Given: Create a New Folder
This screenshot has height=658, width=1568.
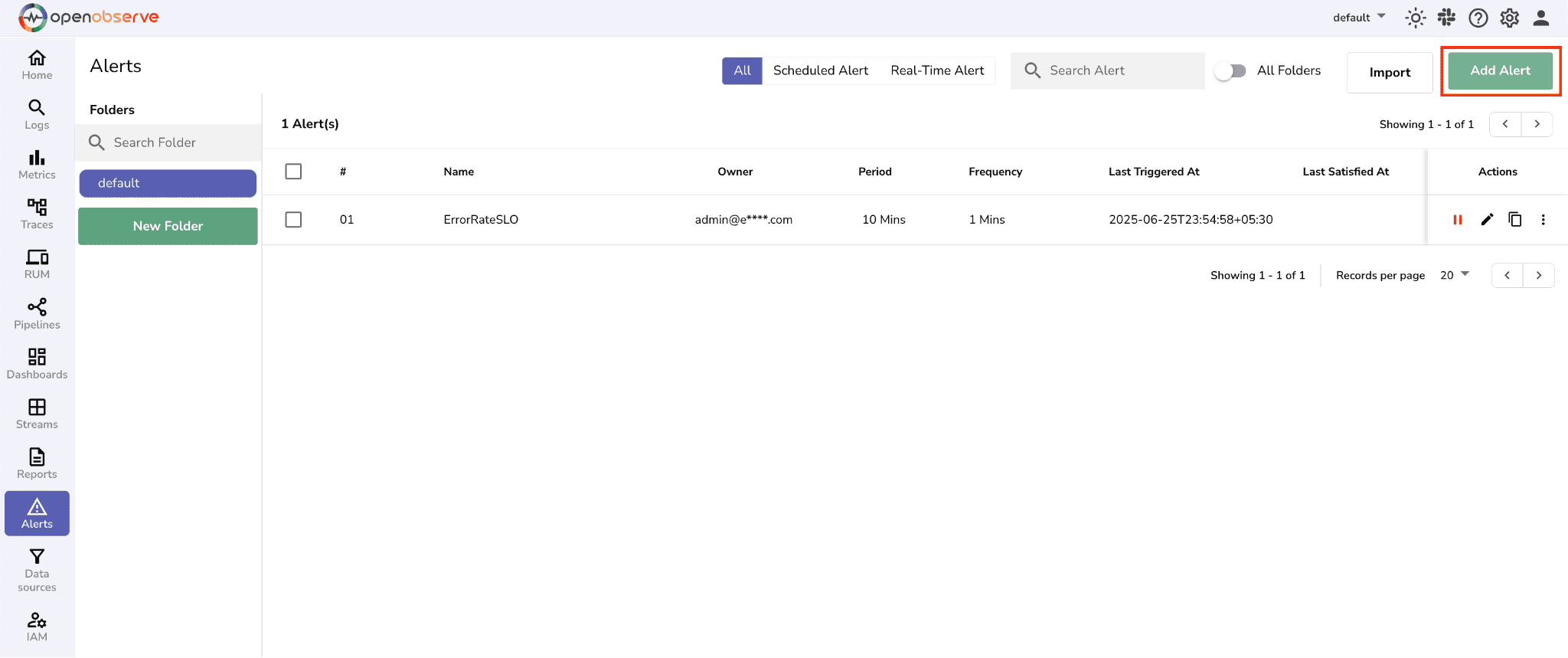Looking at the screenshot, I should [x=168, y=226].
